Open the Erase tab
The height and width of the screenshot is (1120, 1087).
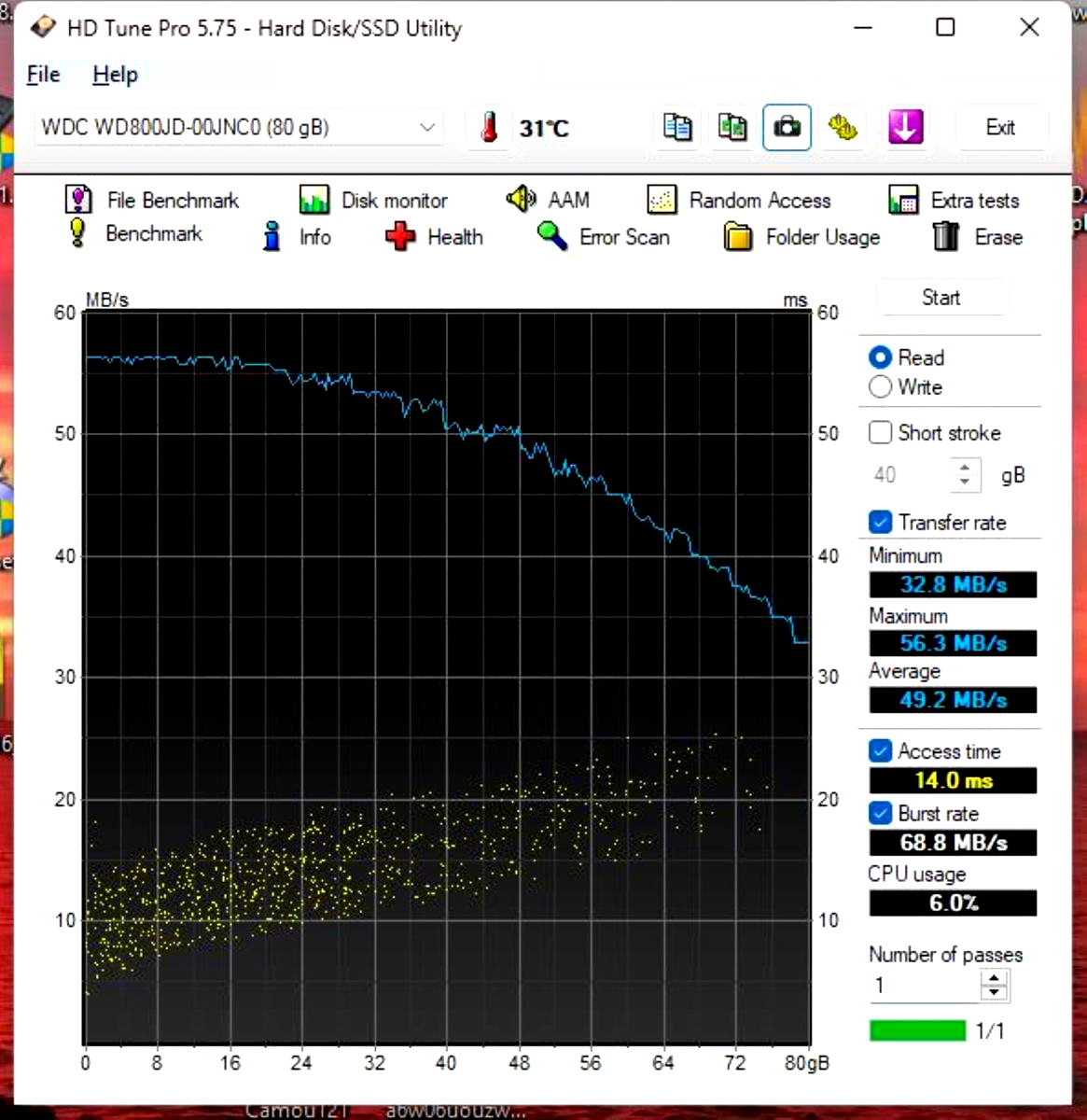977,237
